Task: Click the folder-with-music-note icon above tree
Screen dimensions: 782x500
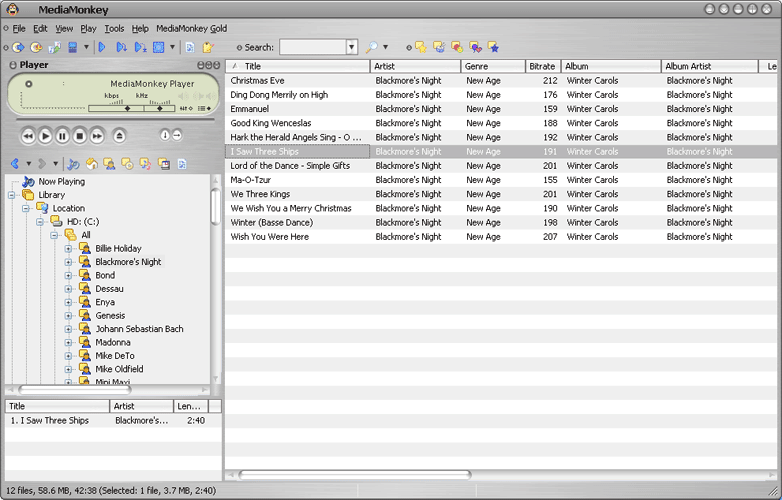Action: pyautogui.click(x=145, y=164)
